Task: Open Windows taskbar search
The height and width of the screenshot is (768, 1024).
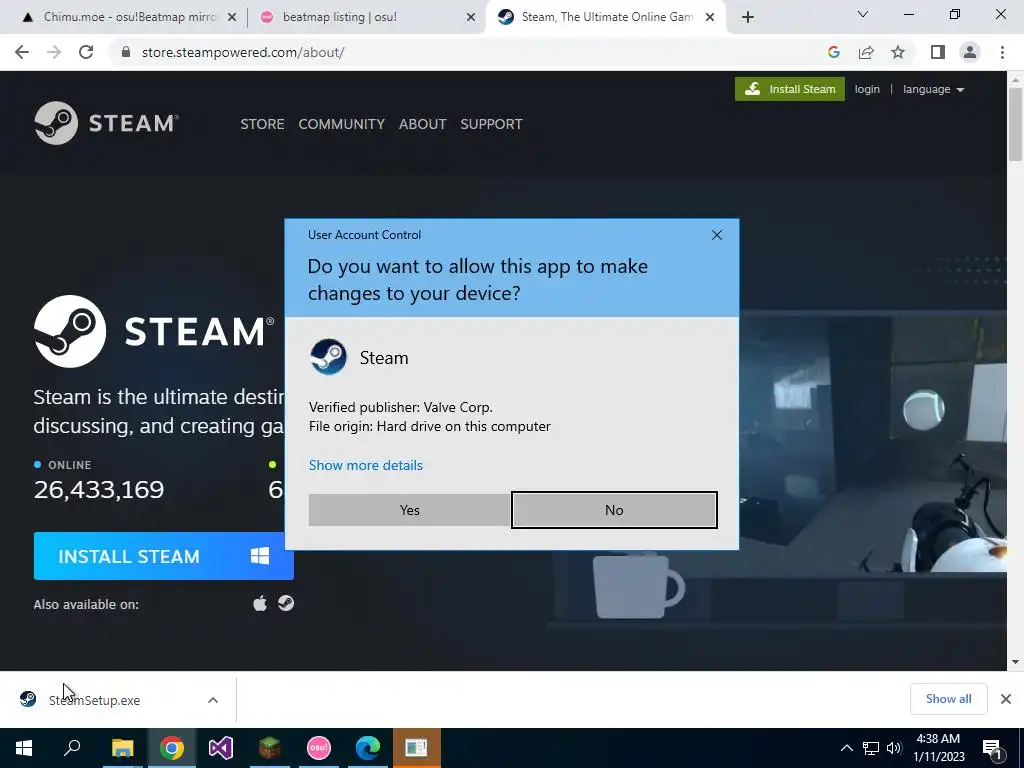Action: tap(72, 748)
